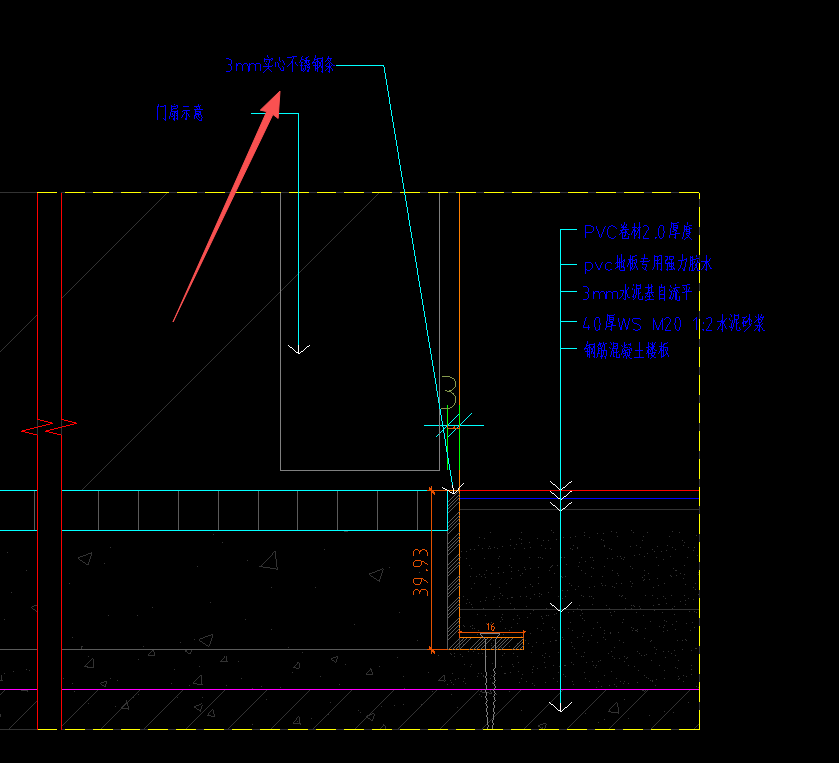This screenshot has width=839, height=763.
Task: Click the 'pvc地板专用强力胶水' layer note
Action: pos(647,264)
